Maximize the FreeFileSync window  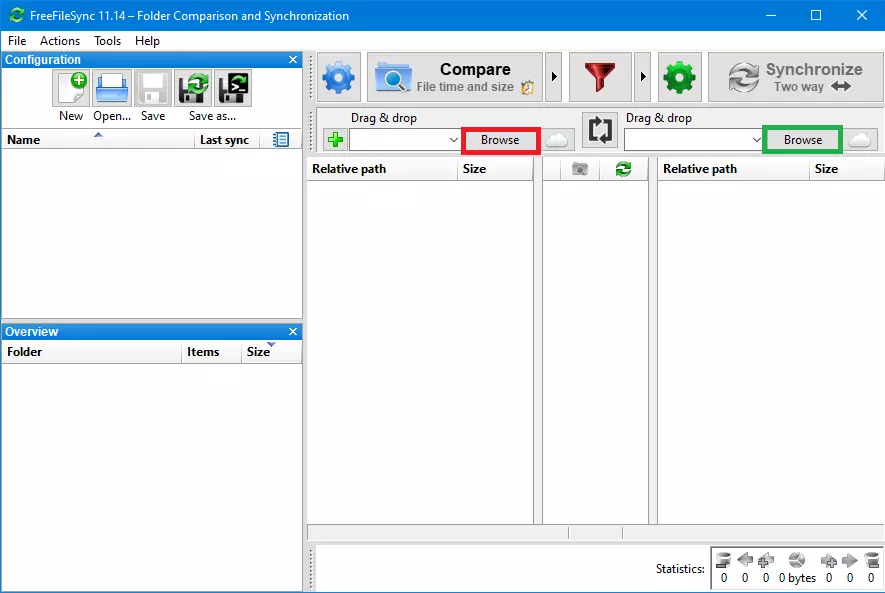point(816,15)
